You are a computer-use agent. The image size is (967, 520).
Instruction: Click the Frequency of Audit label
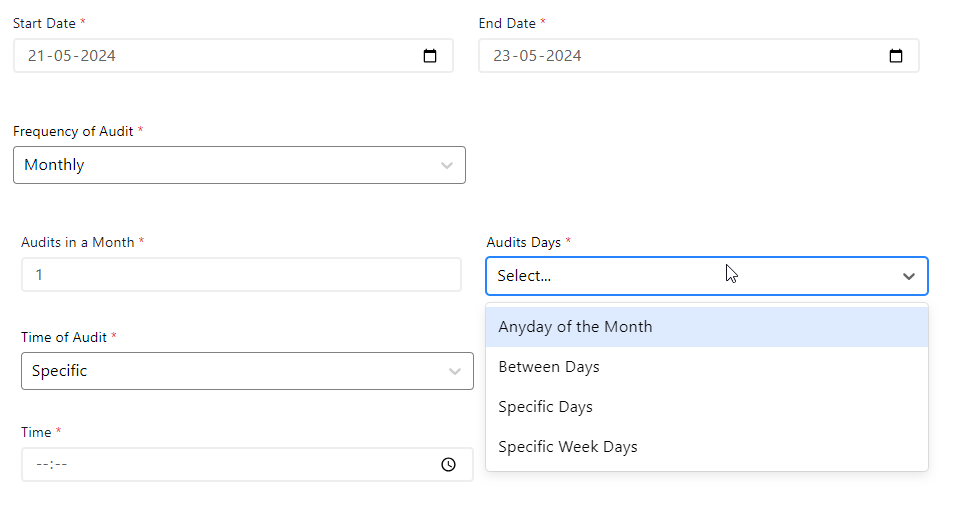(x=73, y=131)
